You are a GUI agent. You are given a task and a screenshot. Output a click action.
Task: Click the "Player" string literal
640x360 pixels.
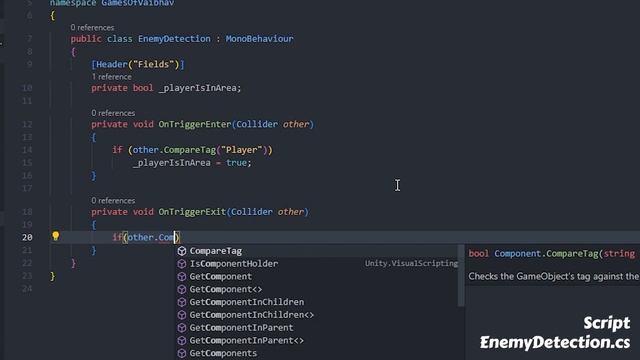coord(241,150)
